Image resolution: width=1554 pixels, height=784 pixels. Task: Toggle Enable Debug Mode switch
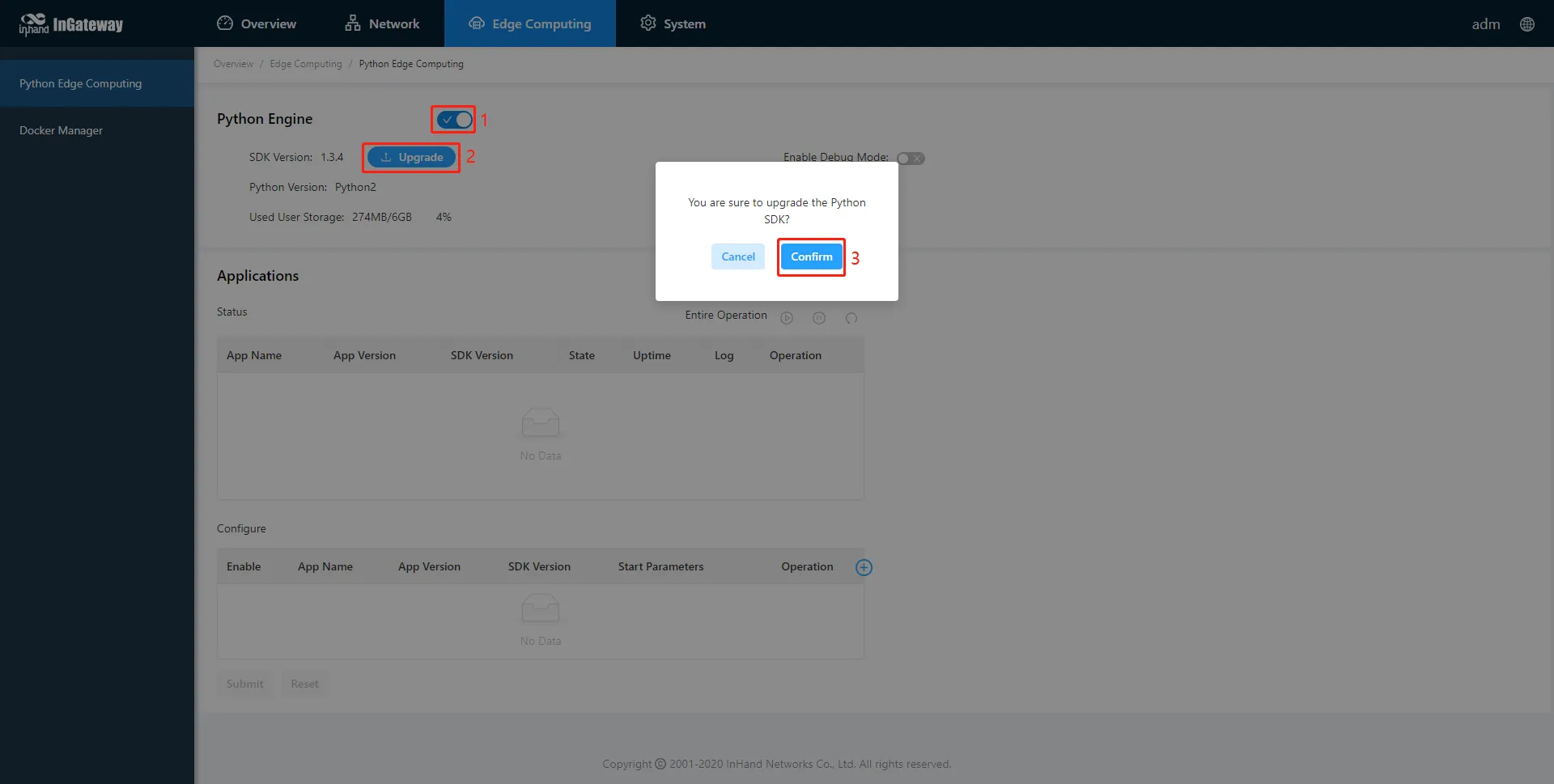pyautogui.click(x=911, y=159)
